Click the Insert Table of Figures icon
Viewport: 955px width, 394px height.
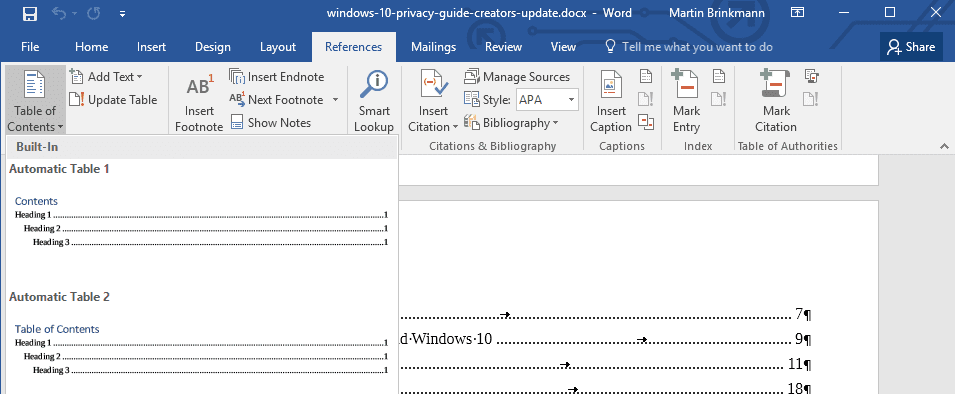coord(646,76)
